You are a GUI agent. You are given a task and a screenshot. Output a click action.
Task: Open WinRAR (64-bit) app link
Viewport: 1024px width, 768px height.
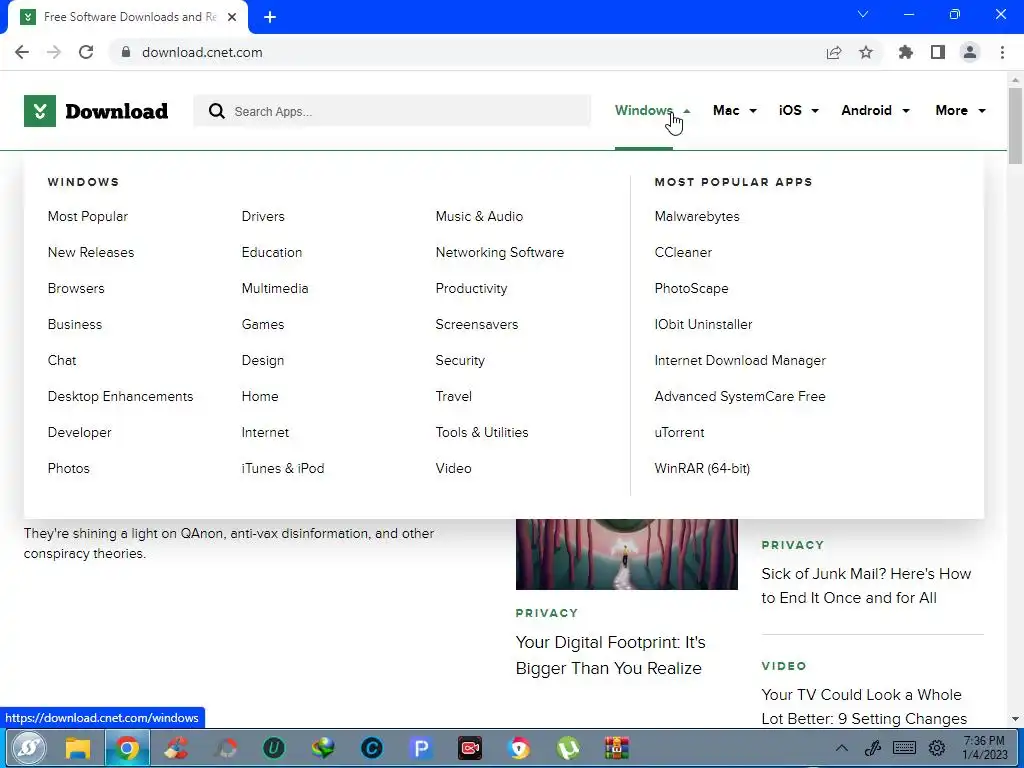click(x=702, y=468)
